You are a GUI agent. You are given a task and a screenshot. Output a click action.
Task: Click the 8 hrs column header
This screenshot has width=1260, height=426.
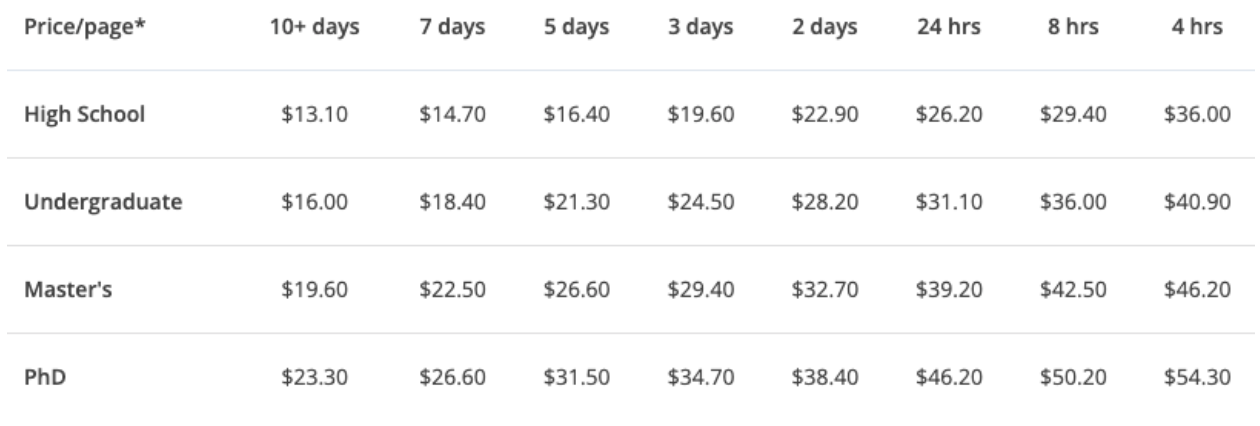point(1073,28)
